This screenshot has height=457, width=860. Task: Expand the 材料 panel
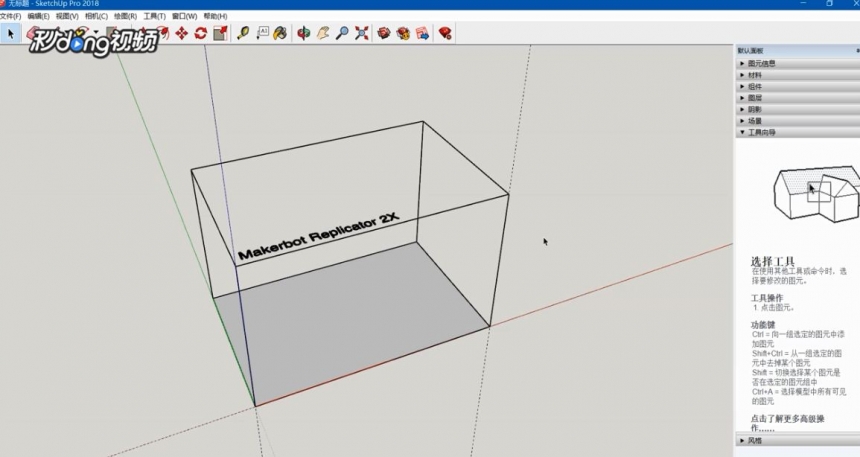[x=797, y=75]
